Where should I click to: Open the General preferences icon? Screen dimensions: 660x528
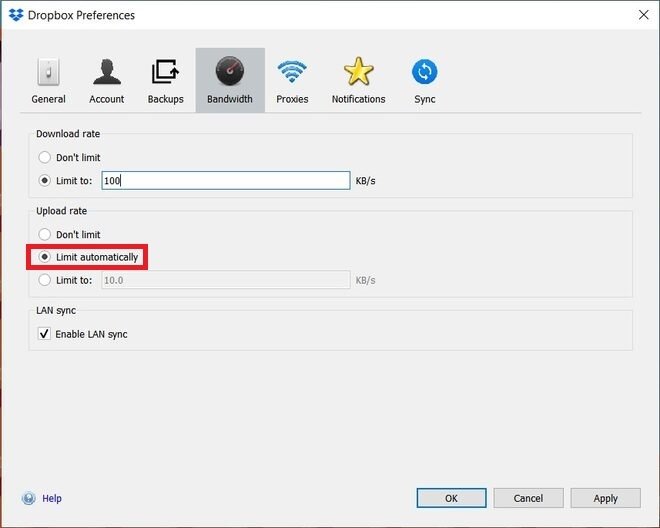(48, 72)
